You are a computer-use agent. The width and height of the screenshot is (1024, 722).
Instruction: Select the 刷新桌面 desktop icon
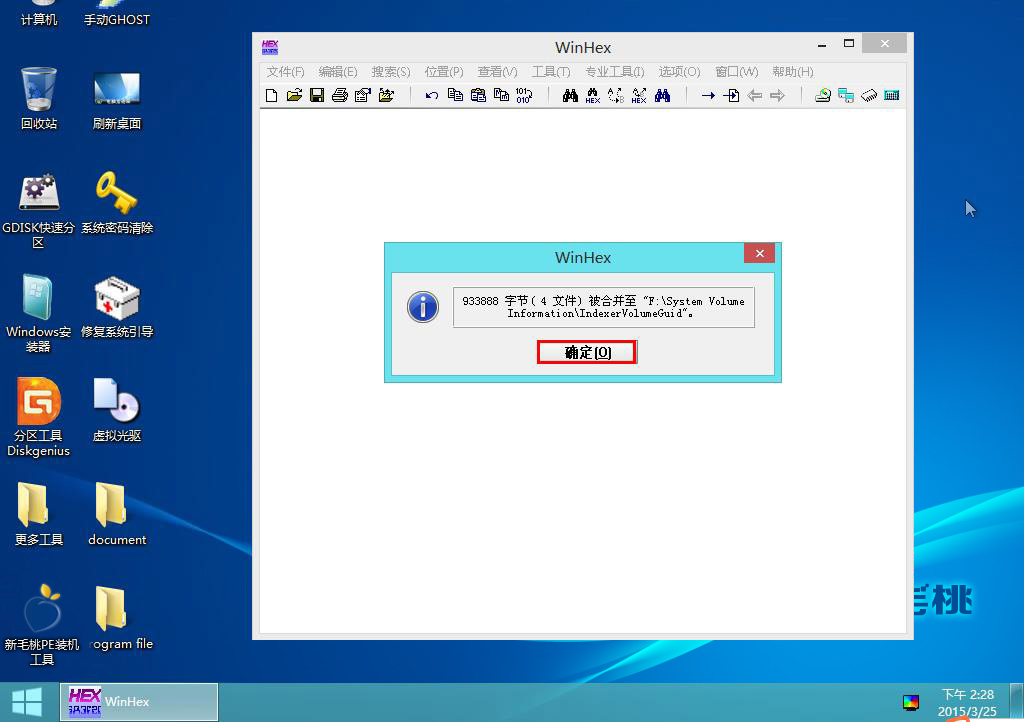pyautogui.click(x=117, y=99)
